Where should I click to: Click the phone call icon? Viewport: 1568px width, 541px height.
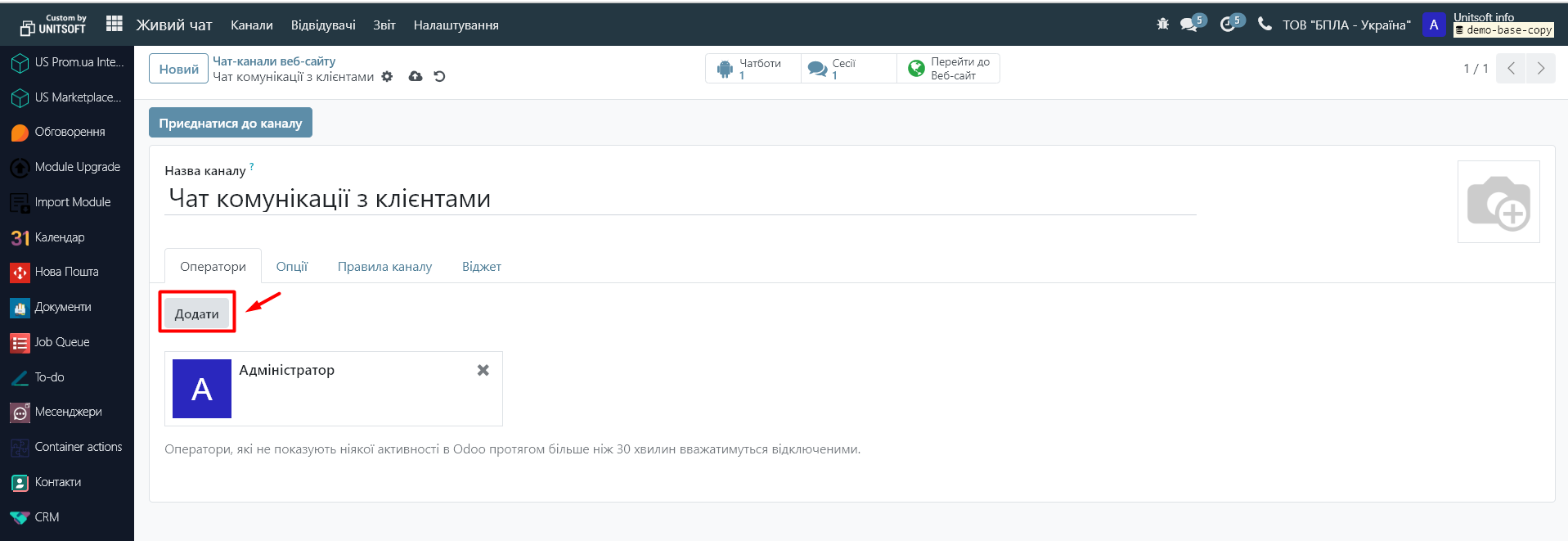(1265, 25)
